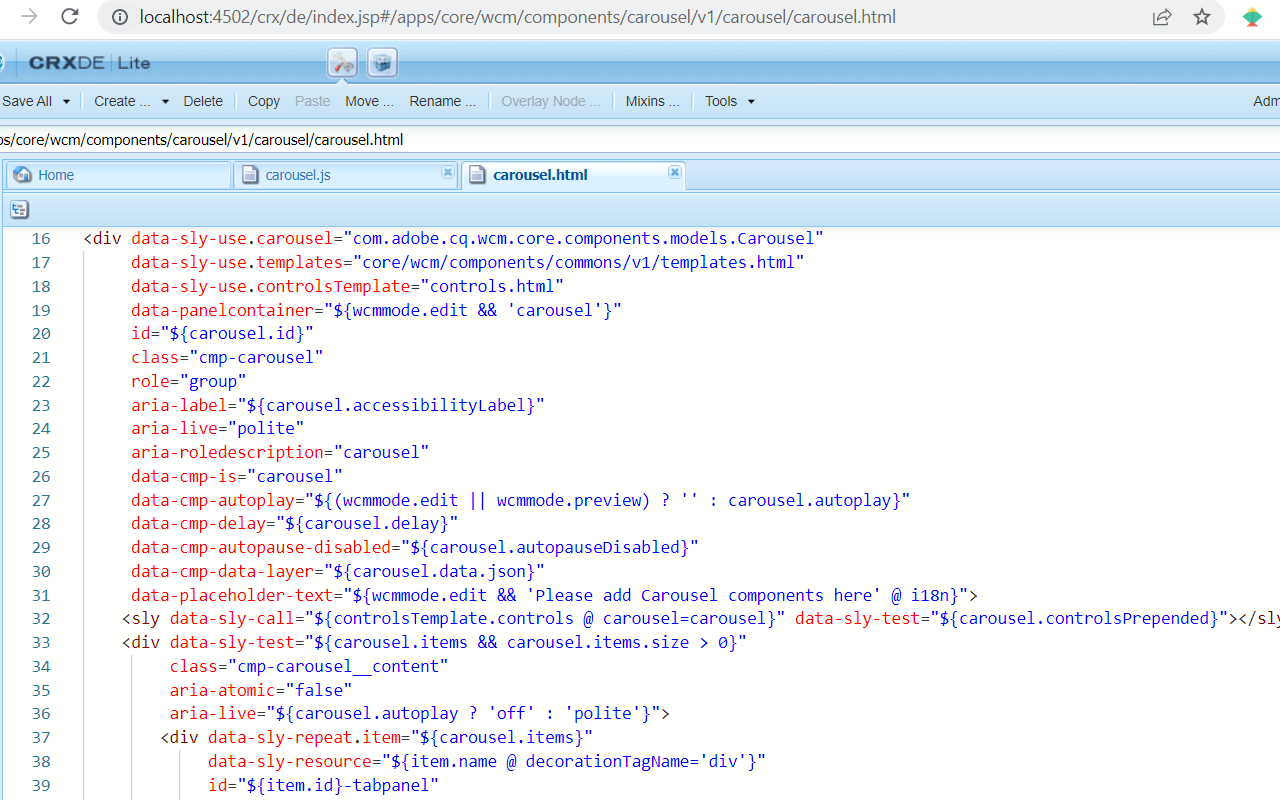The height and width of the screenshot is (800, 1280).
Task: View site information icon in address bar
Action: coord(120,17)
